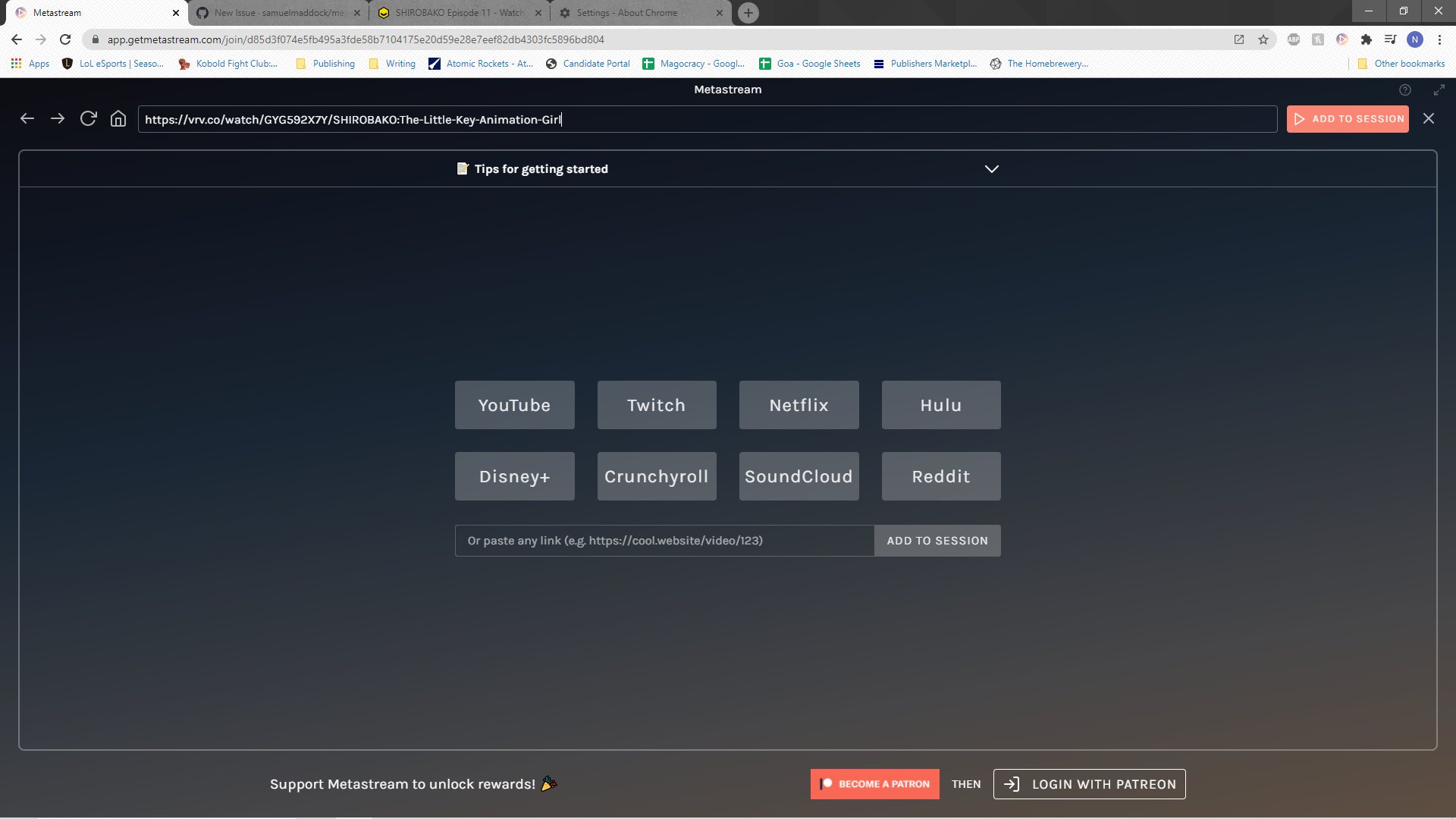Go to Metastream home screen icon
The image size is (1456, 819).
(118, 119)
